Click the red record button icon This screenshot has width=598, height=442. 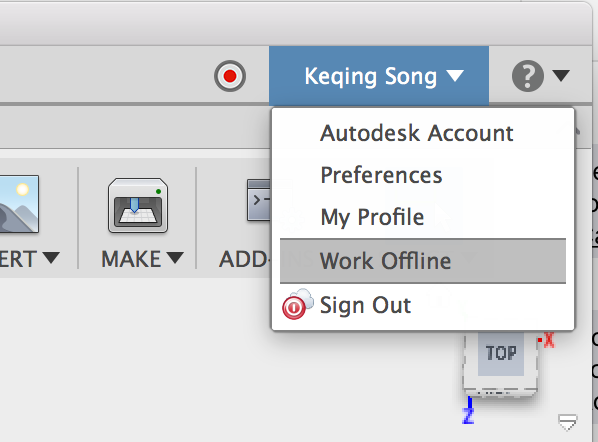click(230, 76)
